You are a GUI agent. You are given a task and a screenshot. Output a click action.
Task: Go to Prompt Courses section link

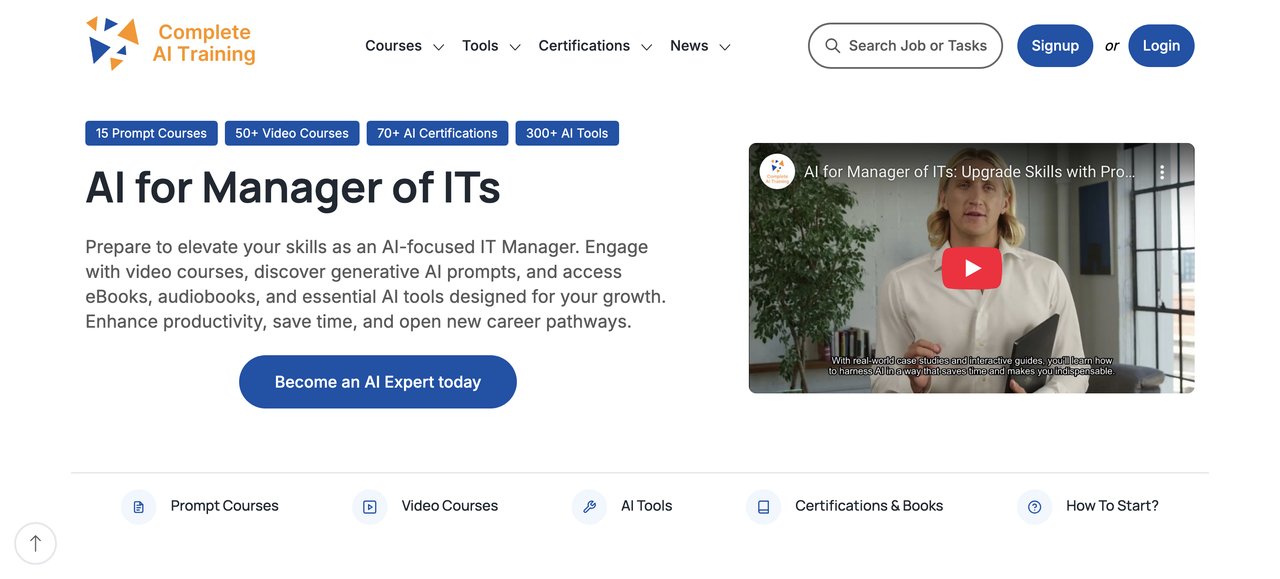click(224, 506)
